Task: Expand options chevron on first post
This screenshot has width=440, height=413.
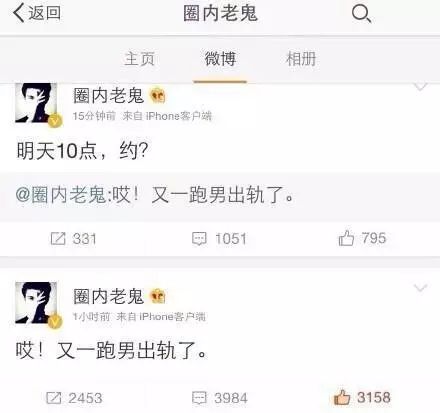Action: tap(420, 87)
